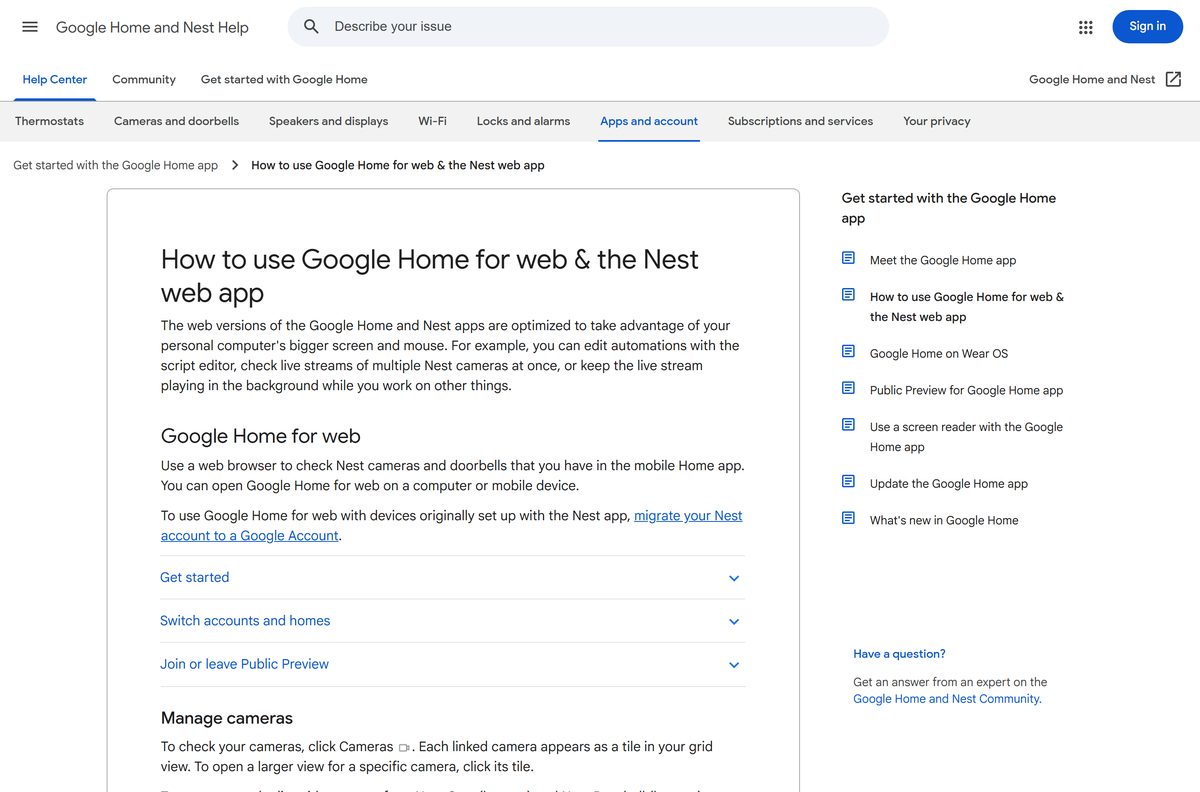Select the Thermostats category
The width and height of the screenshot is (1200, 792).
coord(50,121)
